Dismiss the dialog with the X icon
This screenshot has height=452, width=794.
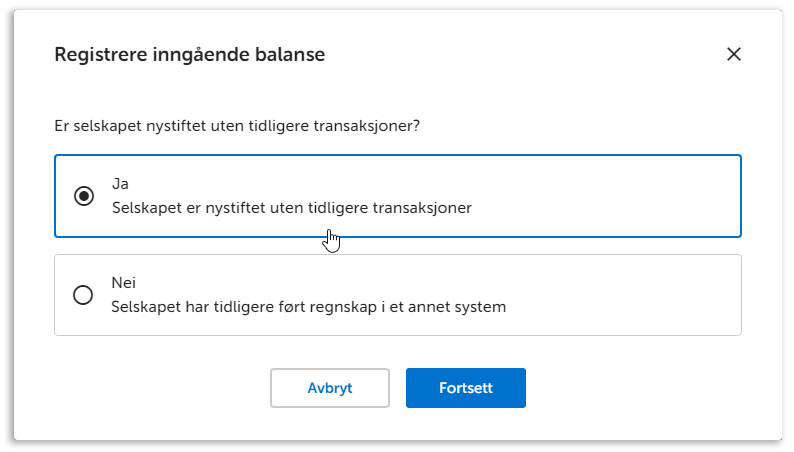coord(733,54)
